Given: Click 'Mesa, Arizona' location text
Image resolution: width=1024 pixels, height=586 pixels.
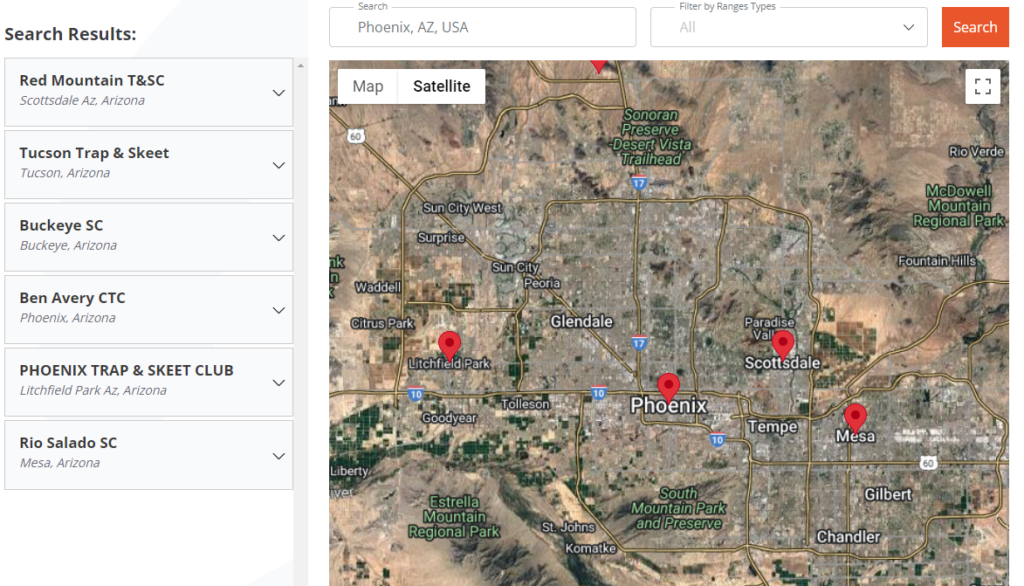Looking at the screenshot, I should (60, 463).
